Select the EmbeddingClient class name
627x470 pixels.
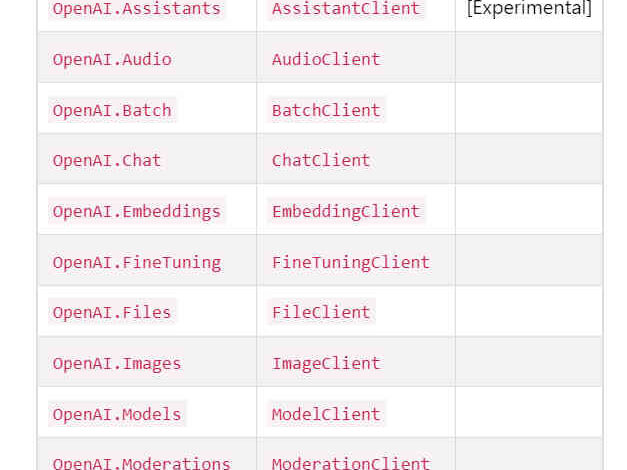(x=346, y=211)
